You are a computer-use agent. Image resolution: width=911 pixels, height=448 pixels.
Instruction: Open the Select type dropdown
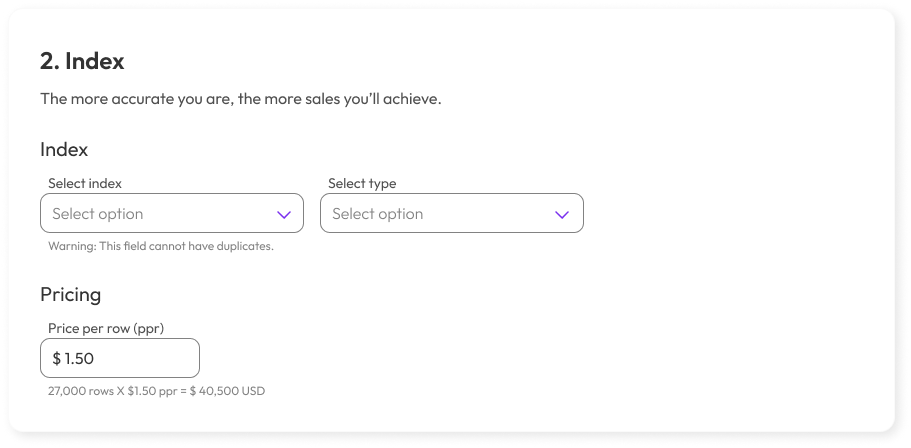[451, 214]
